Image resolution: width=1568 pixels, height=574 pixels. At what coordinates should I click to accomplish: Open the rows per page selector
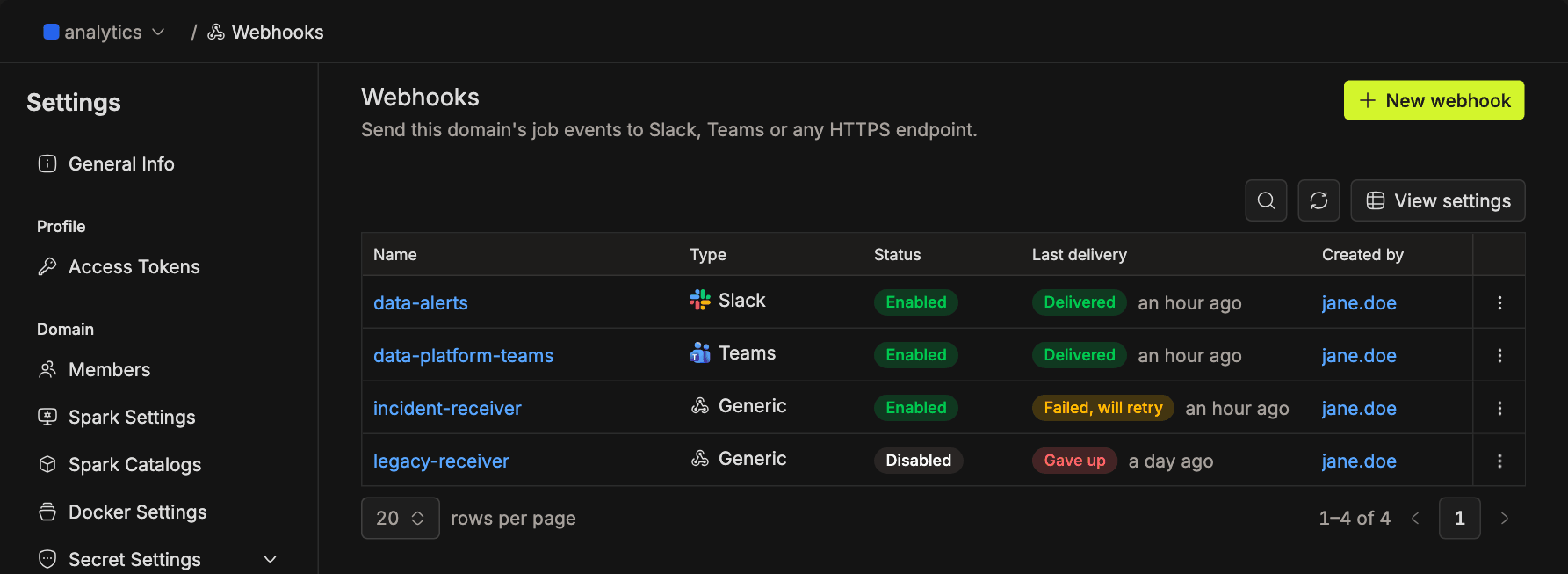pos(400,519)
